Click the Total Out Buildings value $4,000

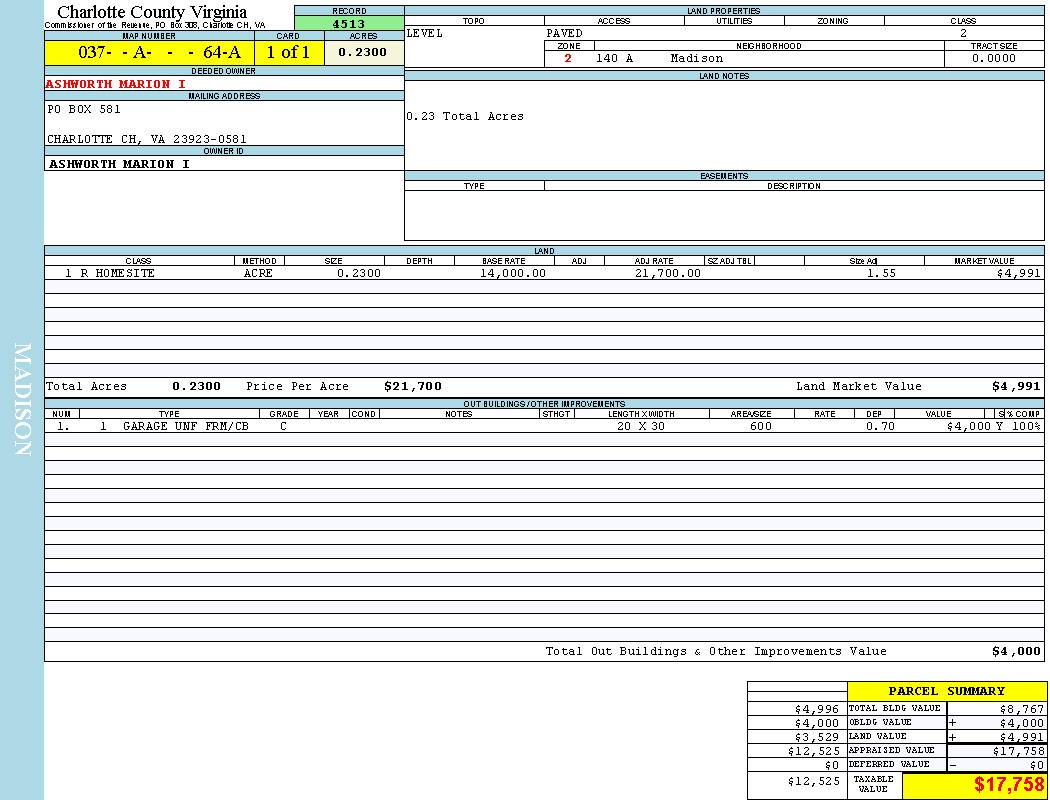(1015, 652)
